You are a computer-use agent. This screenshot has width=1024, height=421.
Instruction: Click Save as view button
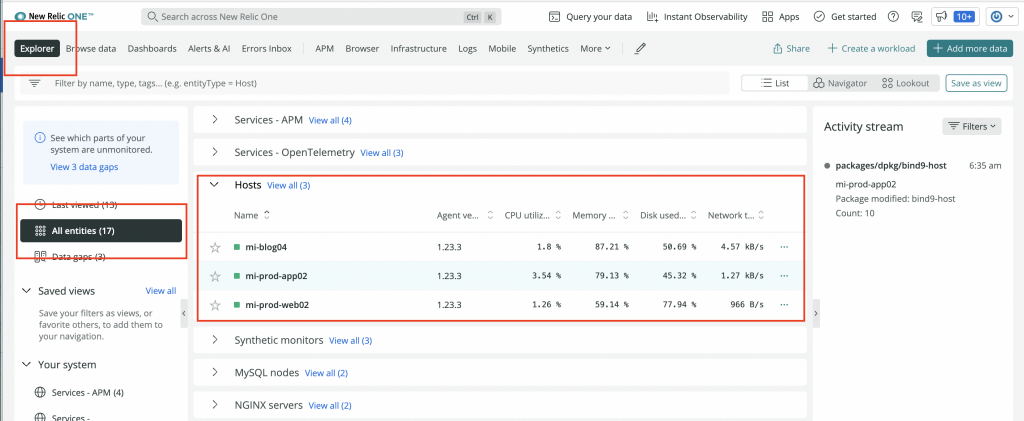(976, 83)
